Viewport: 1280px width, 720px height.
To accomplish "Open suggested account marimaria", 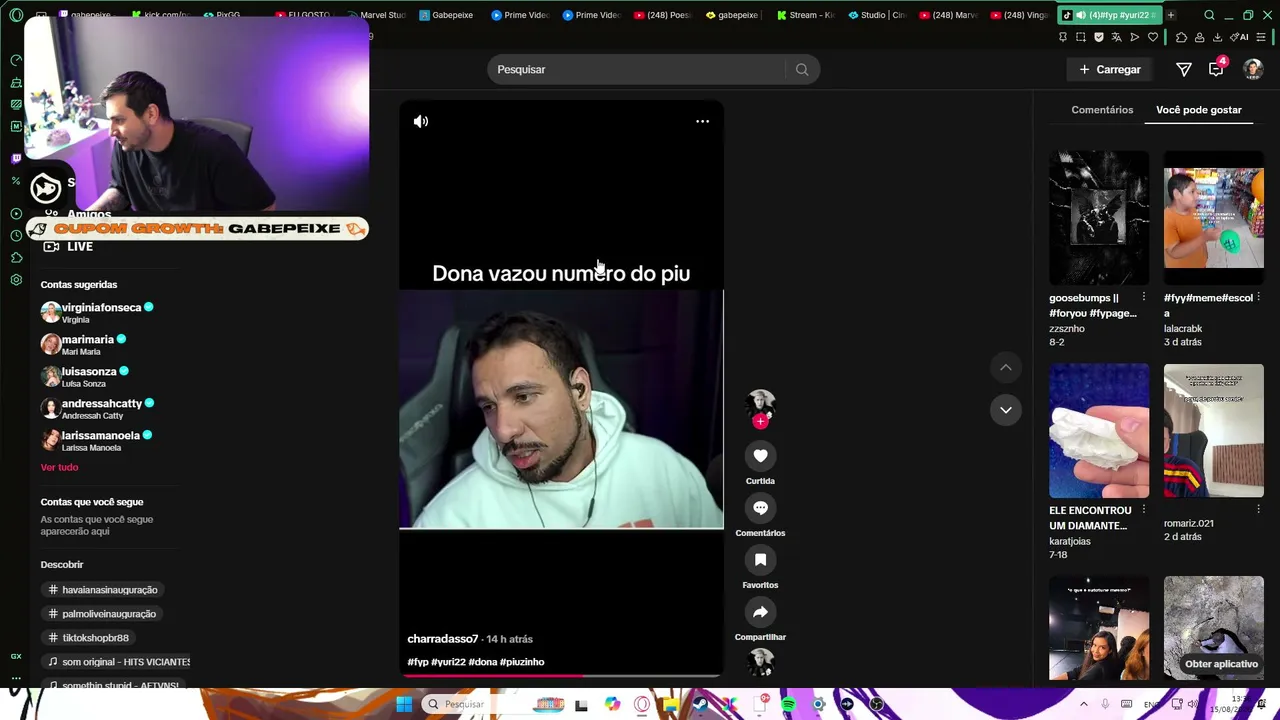I will 83,345.
